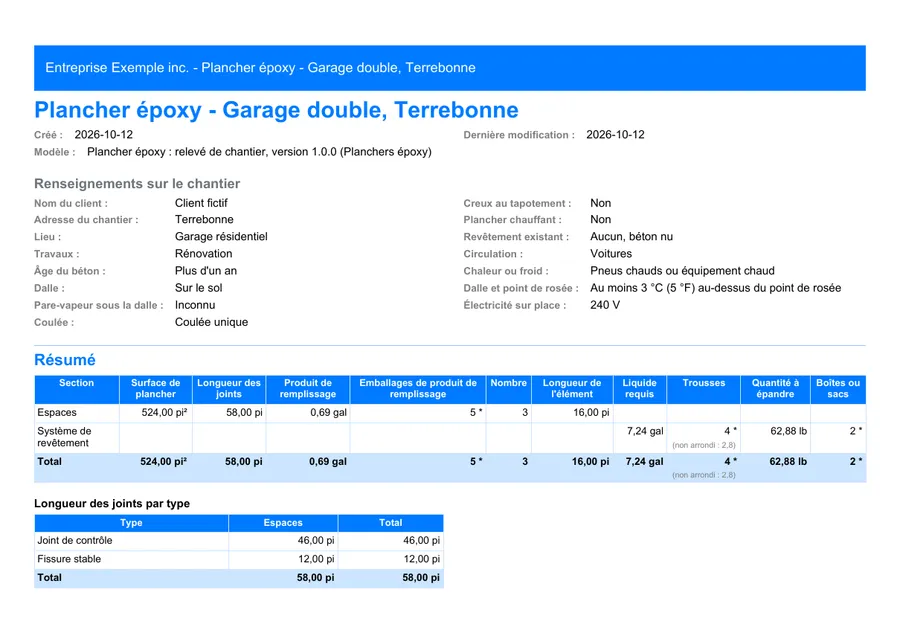Select the date next to 'Dernière modification :'
This screenshot has height=633, width=900.
point(615,135)
